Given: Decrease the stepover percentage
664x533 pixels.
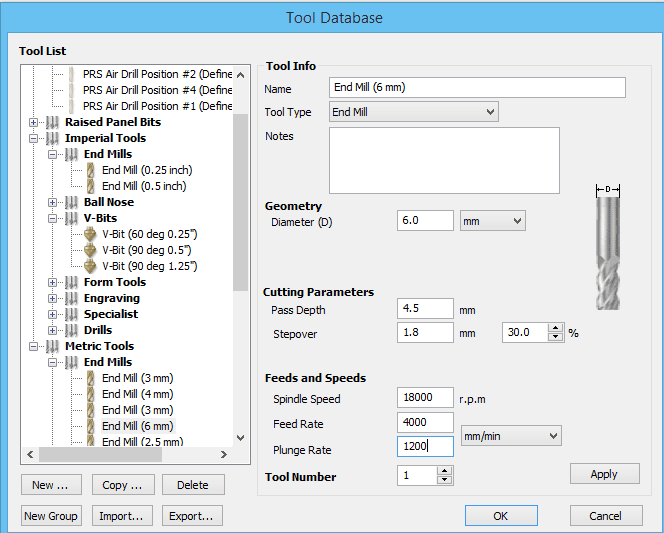Looking at the screenshot, I should coord(555,337).
